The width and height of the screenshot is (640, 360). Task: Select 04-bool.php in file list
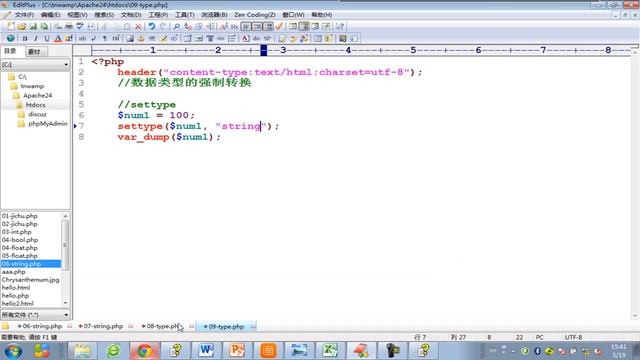[20, 240]
